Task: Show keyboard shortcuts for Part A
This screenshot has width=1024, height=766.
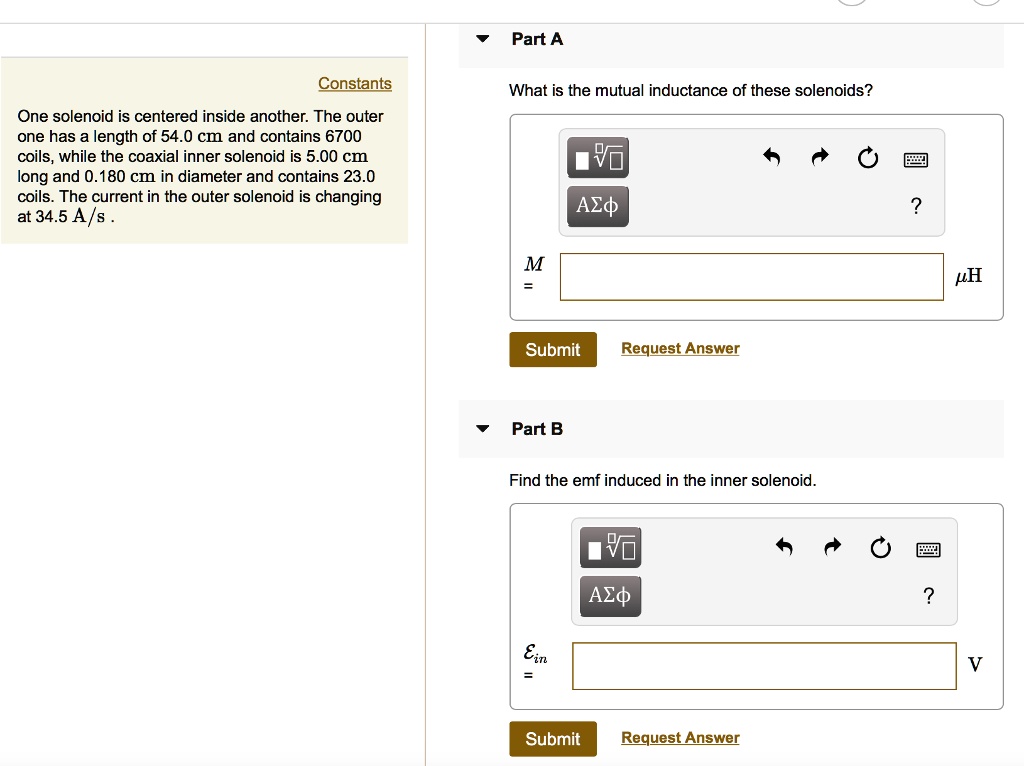Action: 916,159
